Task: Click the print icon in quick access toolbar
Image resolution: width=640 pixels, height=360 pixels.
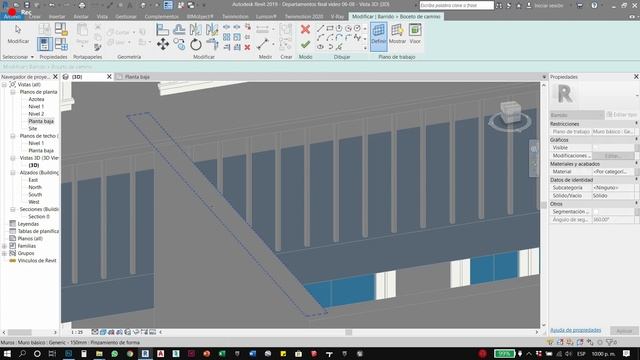Action: (x=82, y=5)
